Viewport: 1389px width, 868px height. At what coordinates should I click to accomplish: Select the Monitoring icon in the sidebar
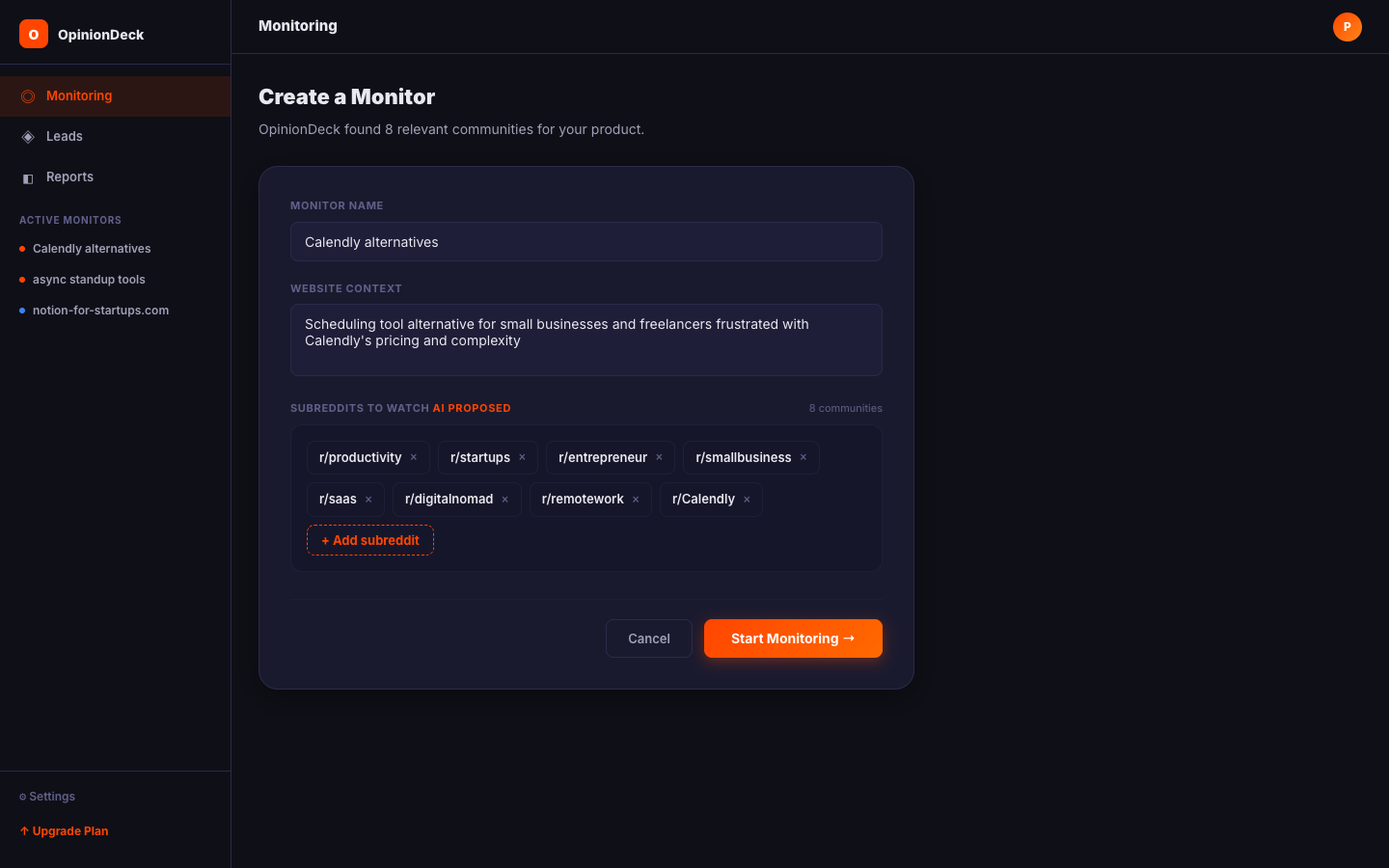coord(27,95)
